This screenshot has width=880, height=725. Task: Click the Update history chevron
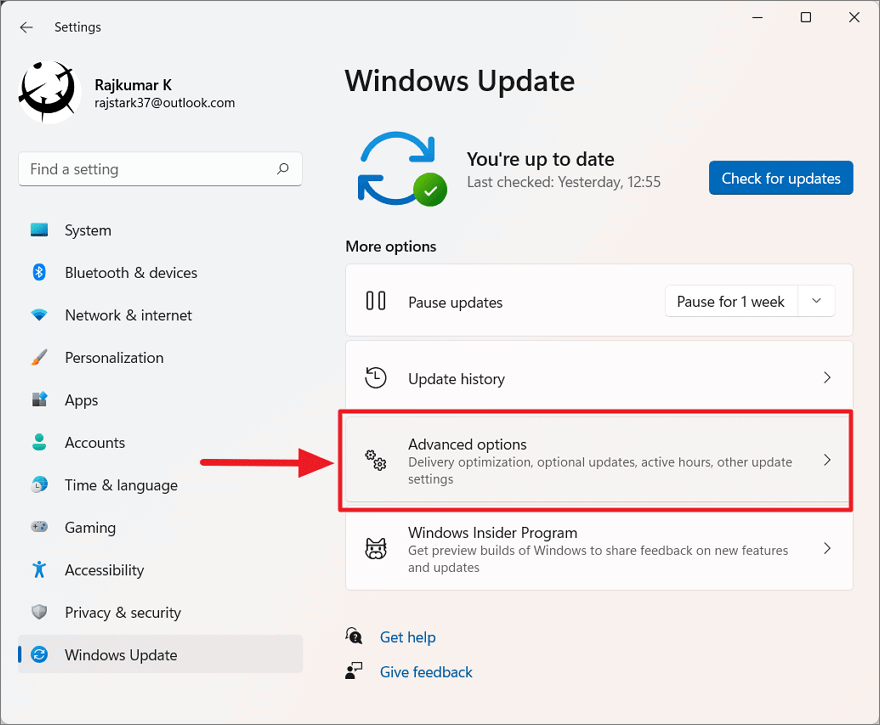[827, 378]
